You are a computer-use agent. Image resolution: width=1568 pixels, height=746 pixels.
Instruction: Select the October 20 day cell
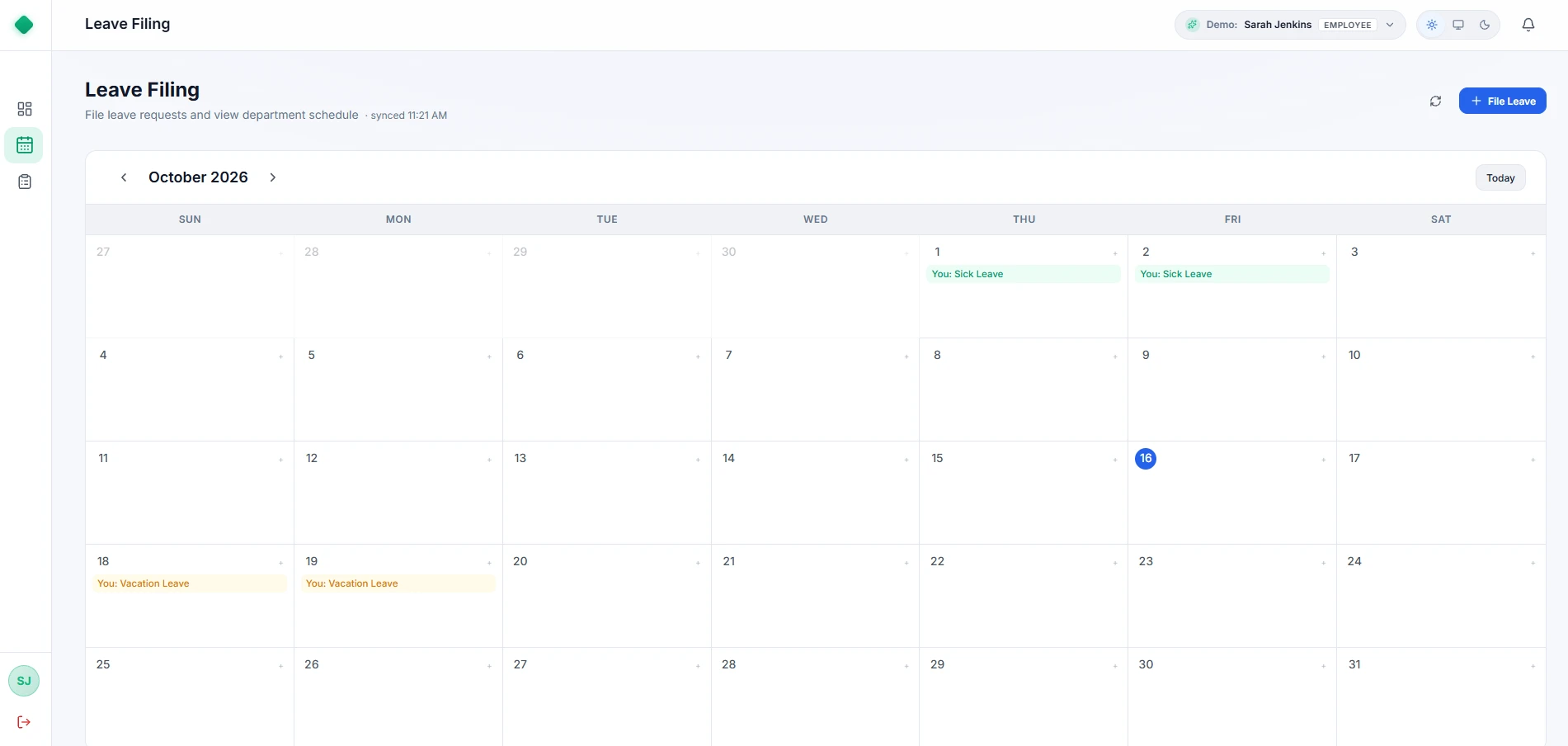[x=607, y=596]
